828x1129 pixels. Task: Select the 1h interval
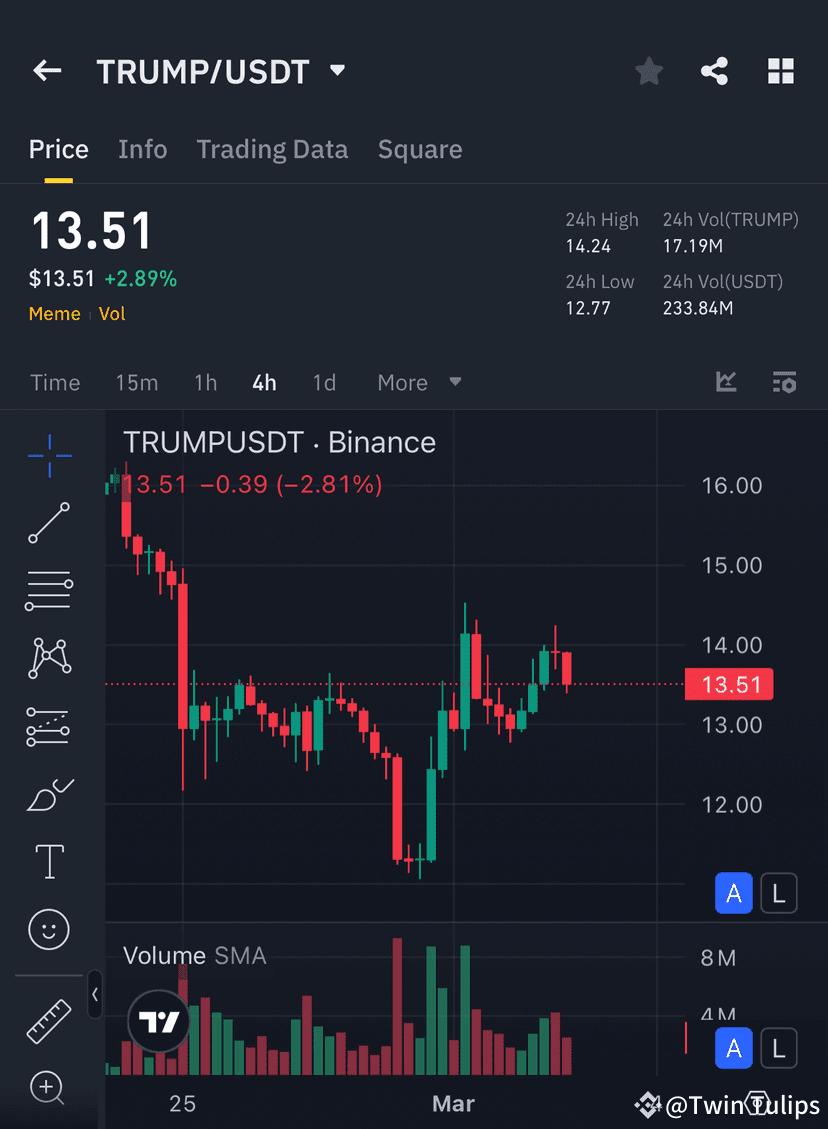205,382
